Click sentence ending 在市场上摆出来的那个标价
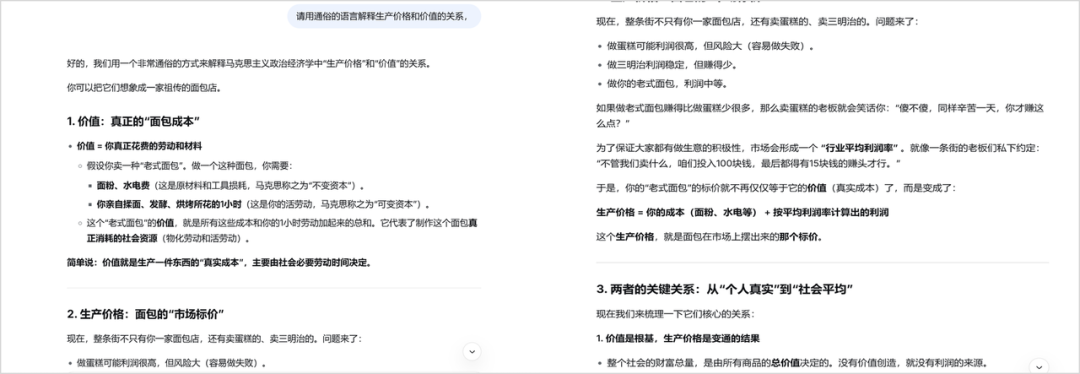 [710, 236]
